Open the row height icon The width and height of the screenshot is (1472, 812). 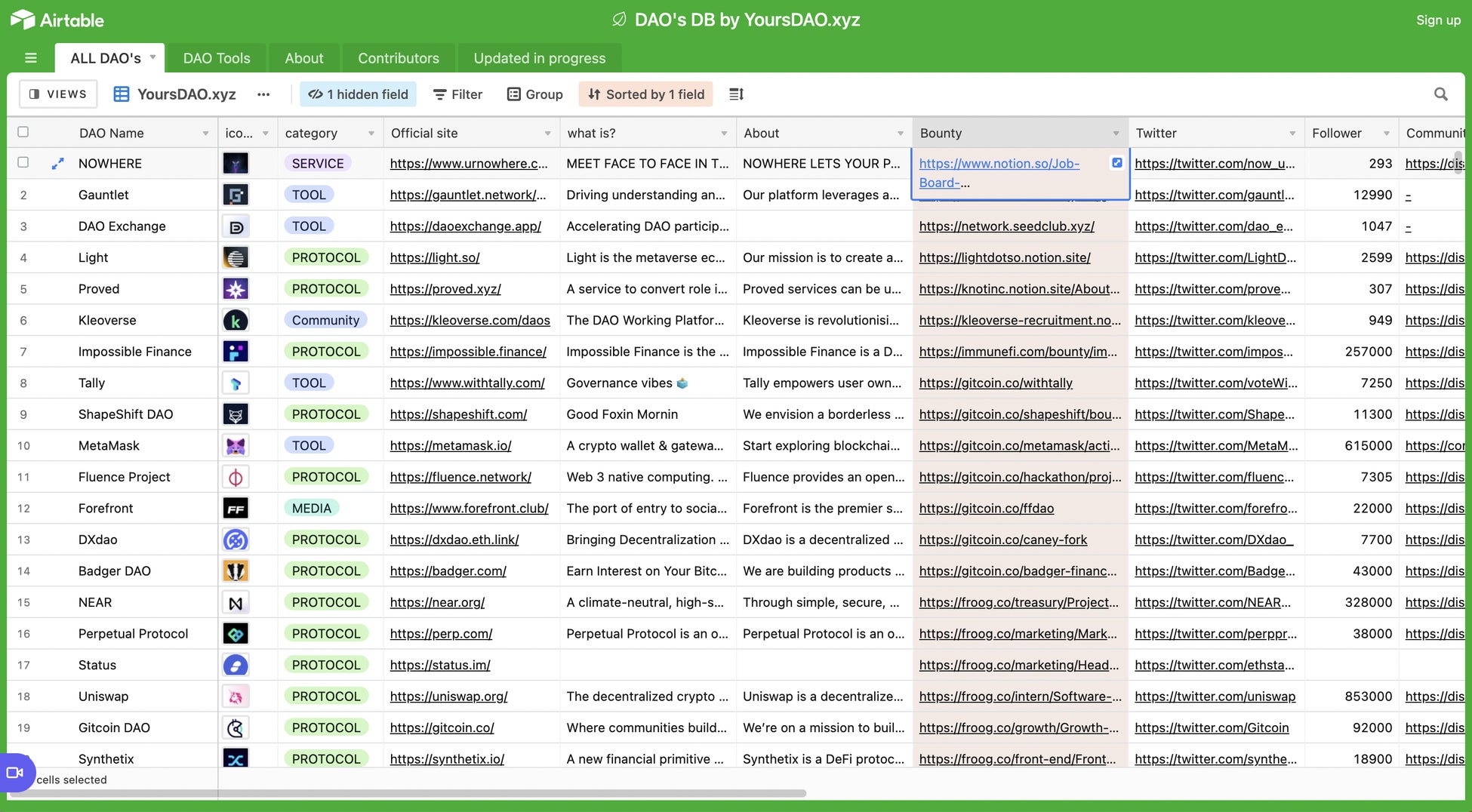tap(736, 94)
